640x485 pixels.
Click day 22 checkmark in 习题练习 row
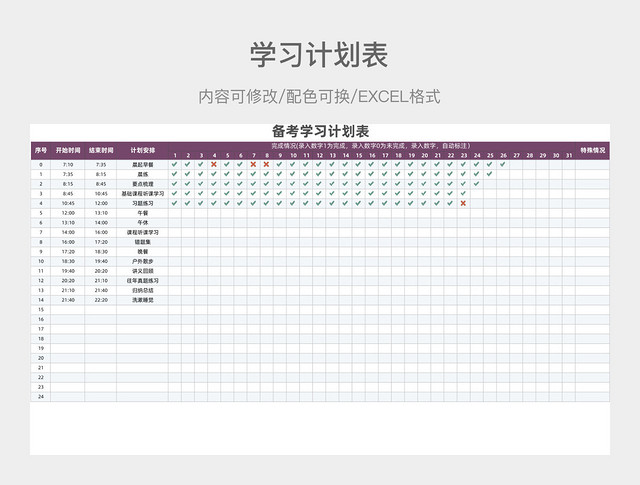click(450, 203)
